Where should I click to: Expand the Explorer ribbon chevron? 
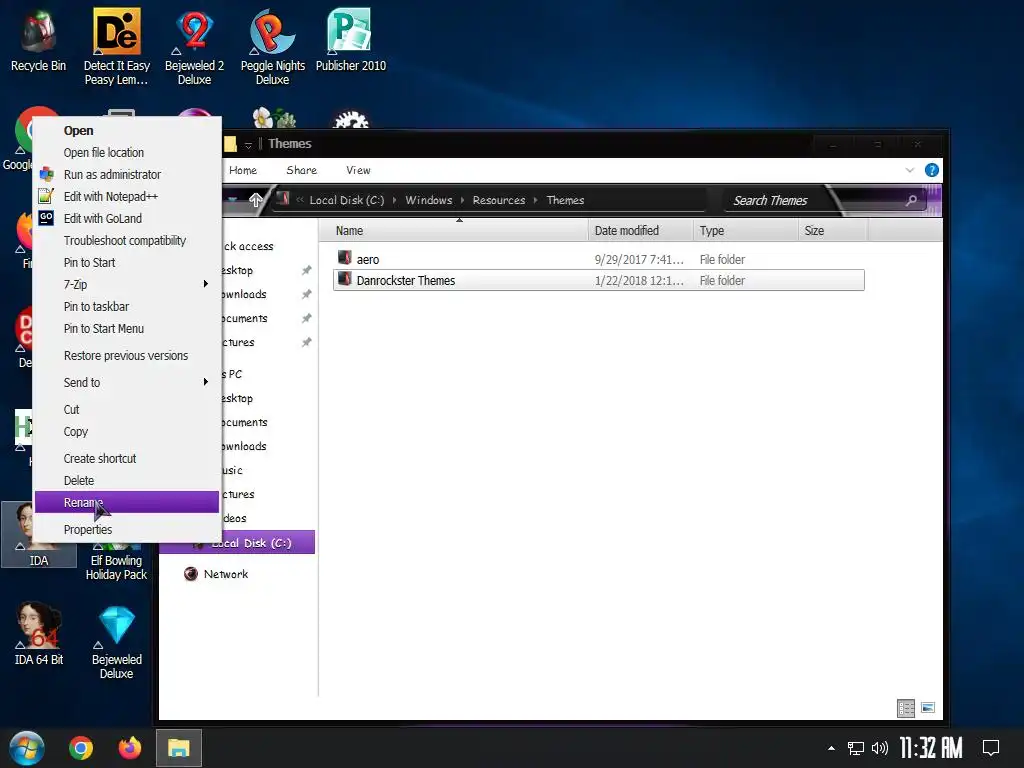pyautogui.click(x=910, y=170)
